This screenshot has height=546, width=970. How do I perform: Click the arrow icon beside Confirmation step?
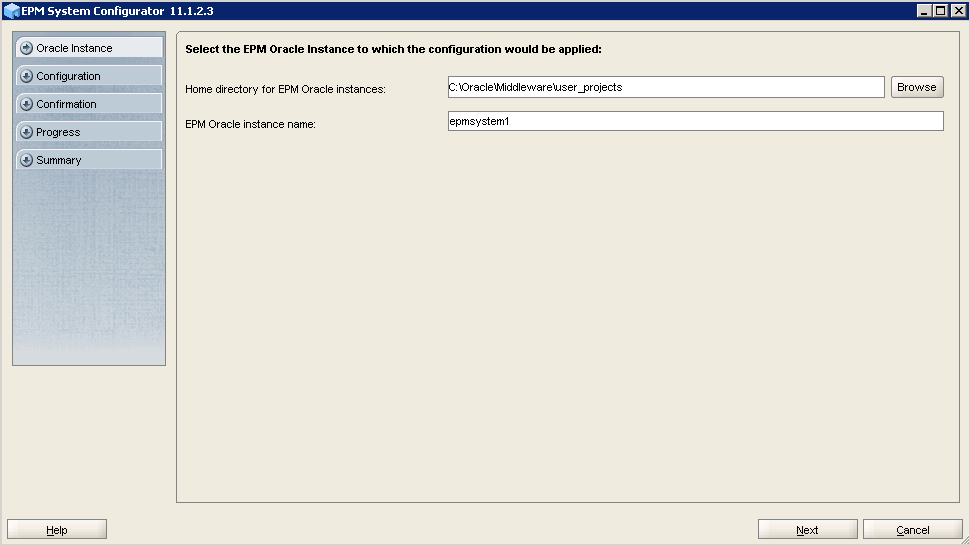(26, 104)
